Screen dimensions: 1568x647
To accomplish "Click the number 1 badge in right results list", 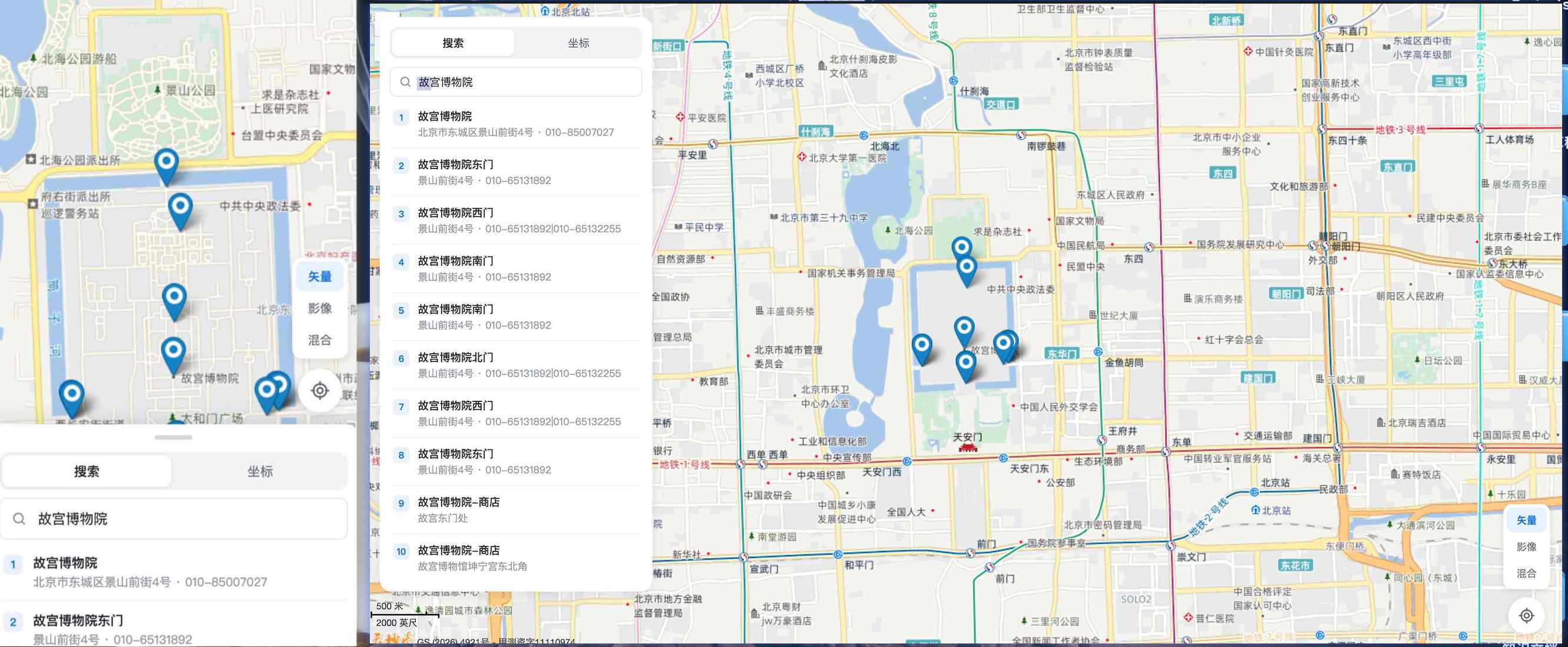I will coord(401,118).
